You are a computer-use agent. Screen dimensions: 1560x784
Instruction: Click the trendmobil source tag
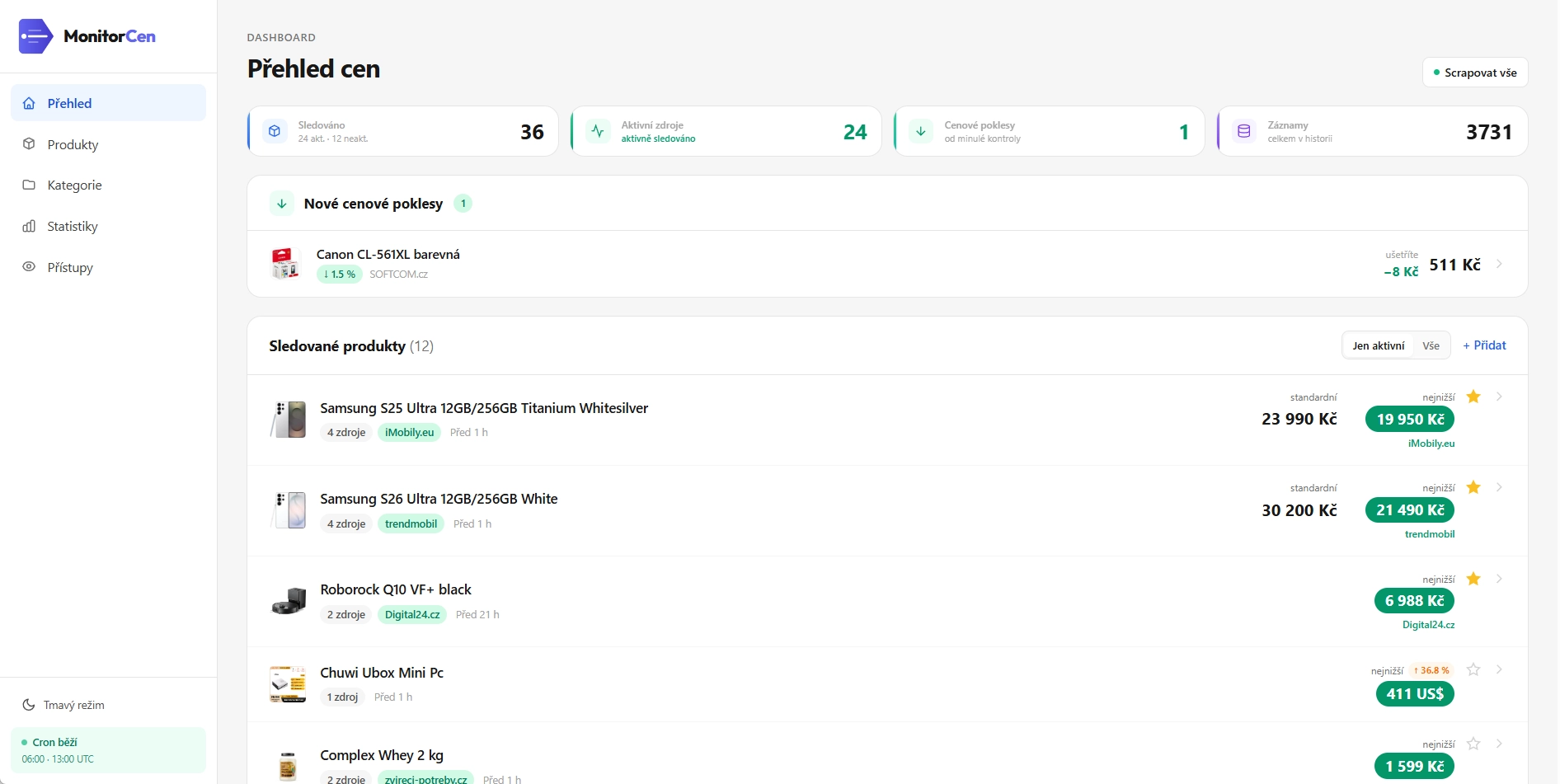coord(411,523)
